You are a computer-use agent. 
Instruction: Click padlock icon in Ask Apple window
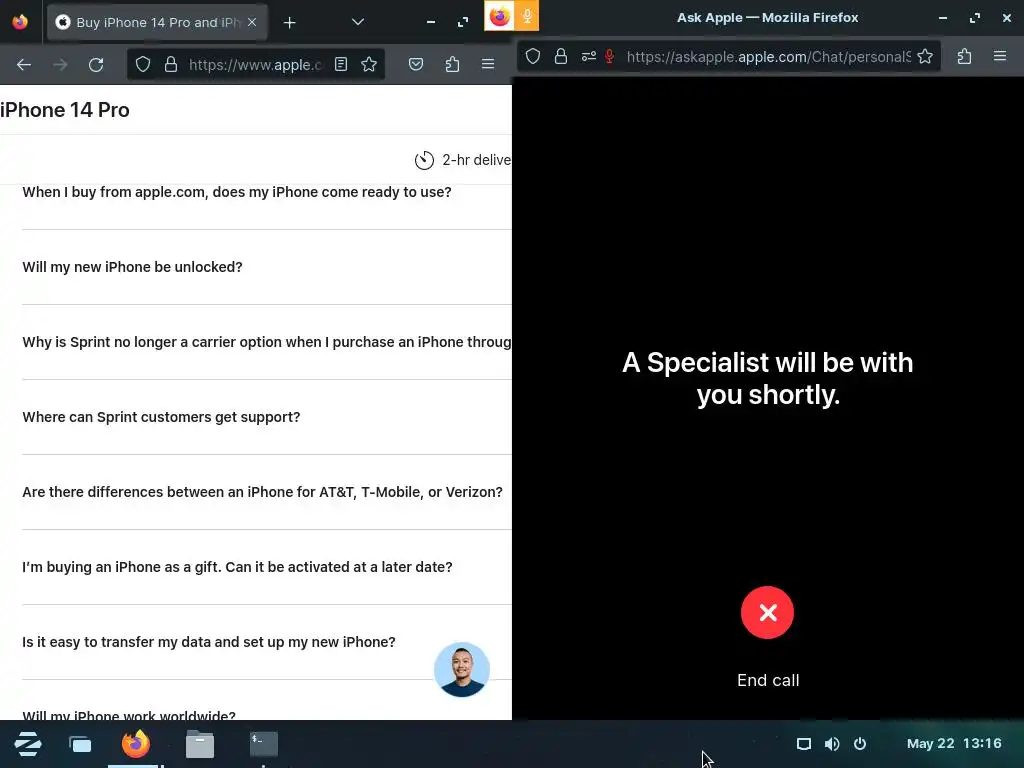coord(560,57)
